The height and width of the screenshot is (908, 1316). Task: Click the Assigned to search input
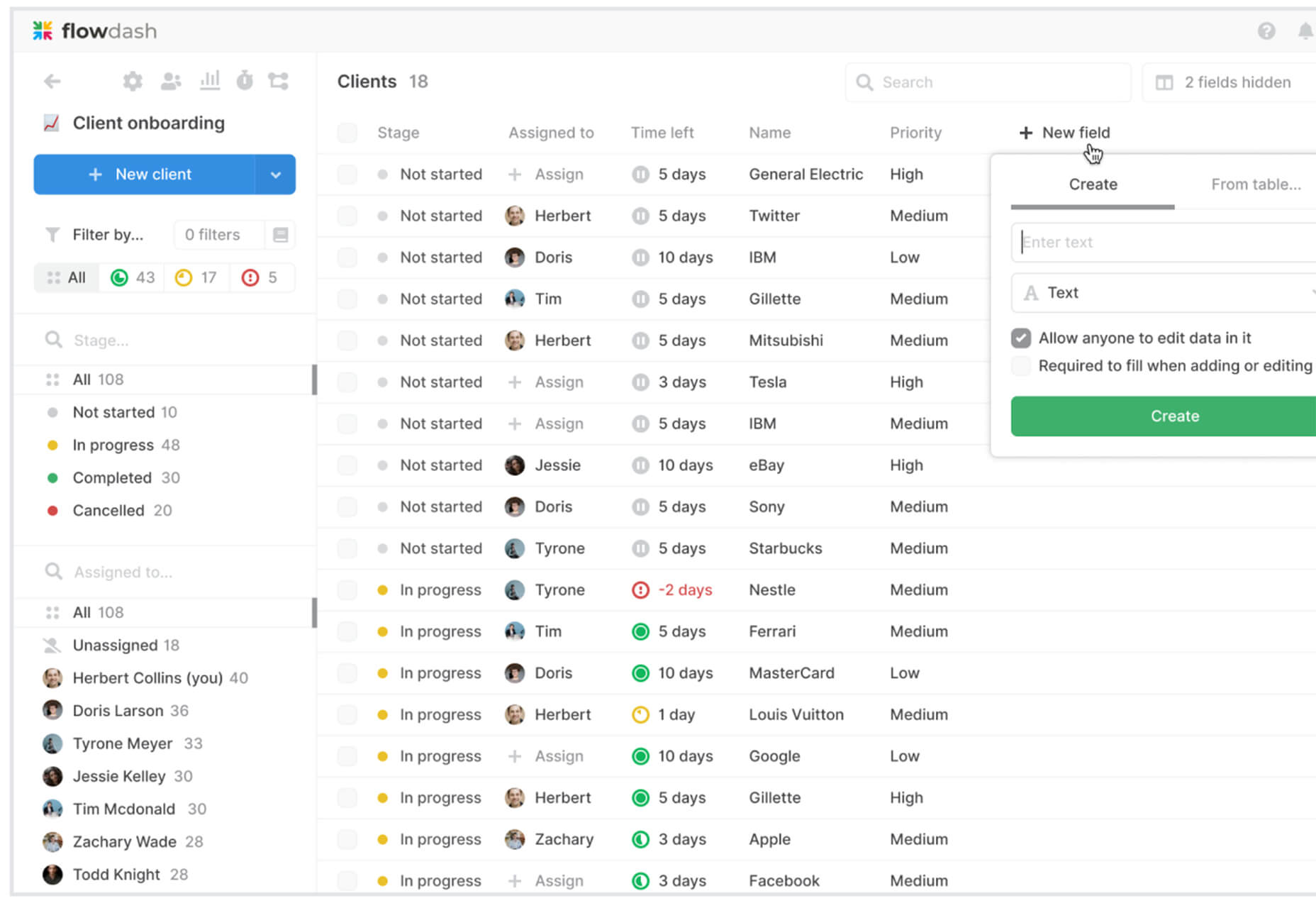click(165, 572)
